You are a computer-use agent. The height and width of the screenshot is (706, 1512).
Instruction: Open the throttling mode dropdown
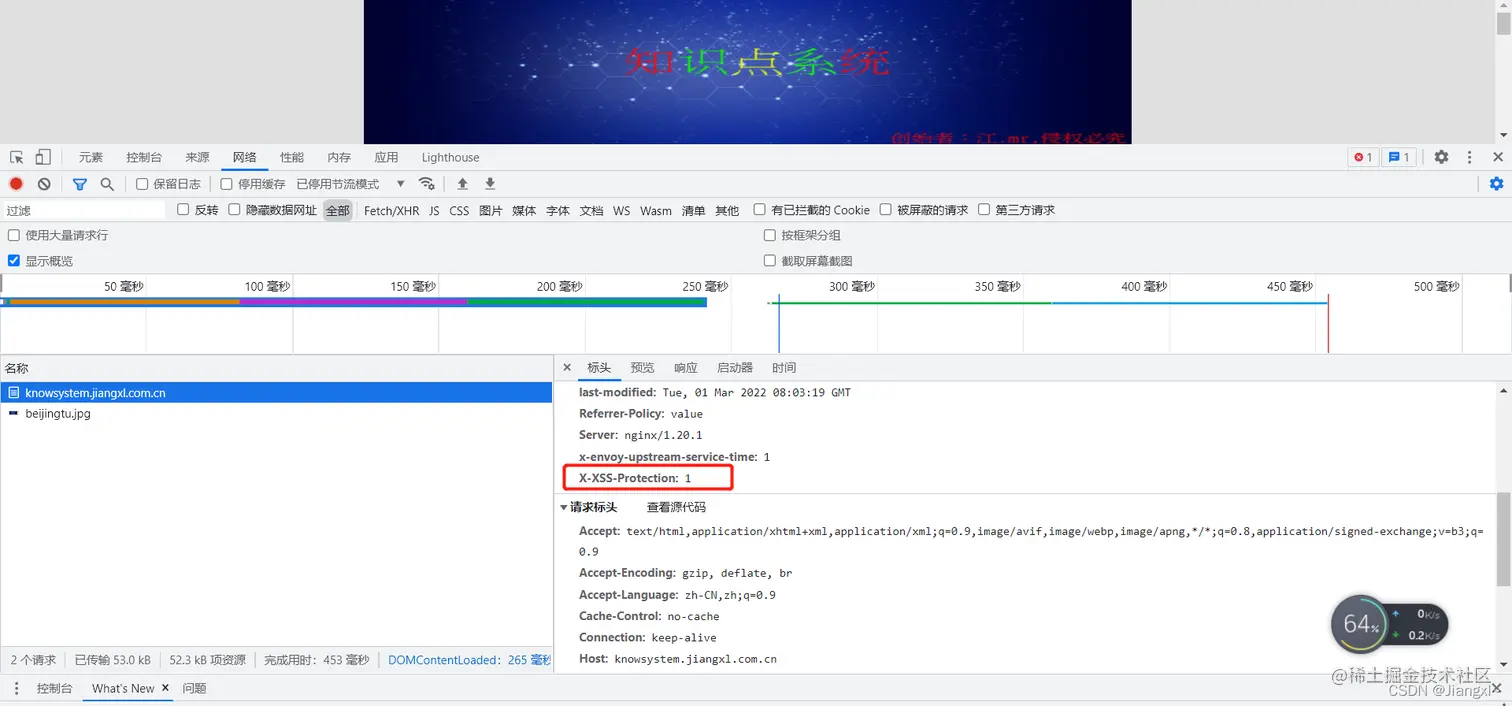351,184
